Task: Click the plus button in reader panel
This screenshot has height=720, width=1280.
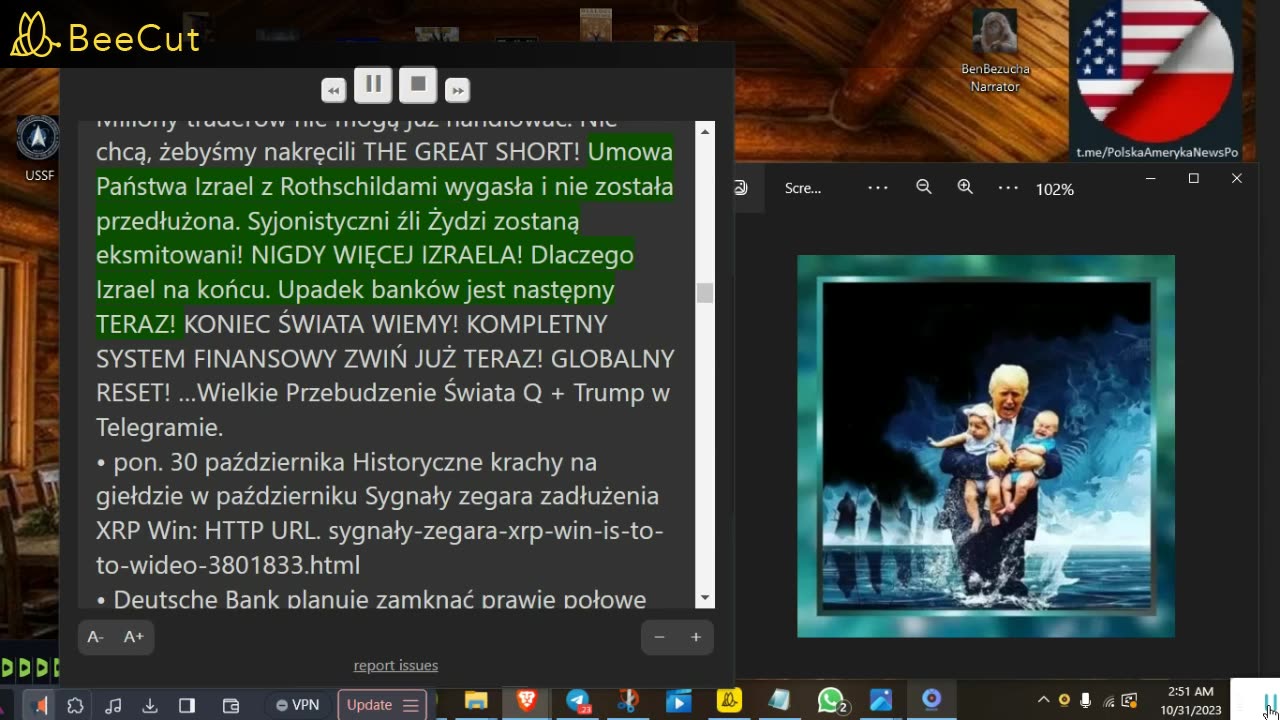Action: 696,637
